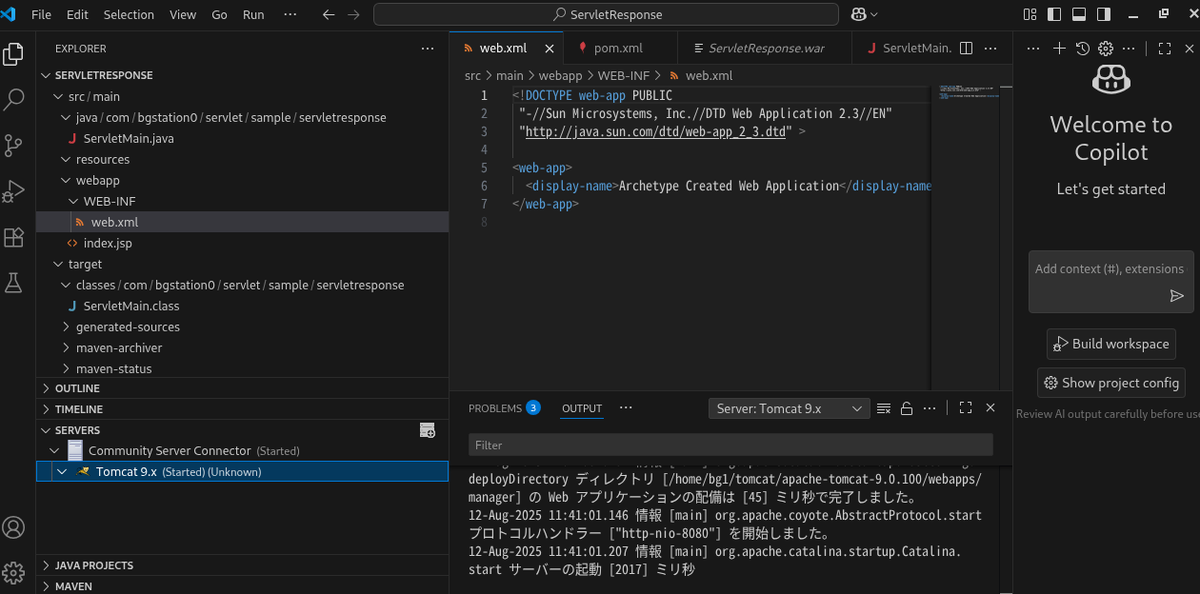
Task: Open the Search view in activity bar
Action: pos(14,99)
